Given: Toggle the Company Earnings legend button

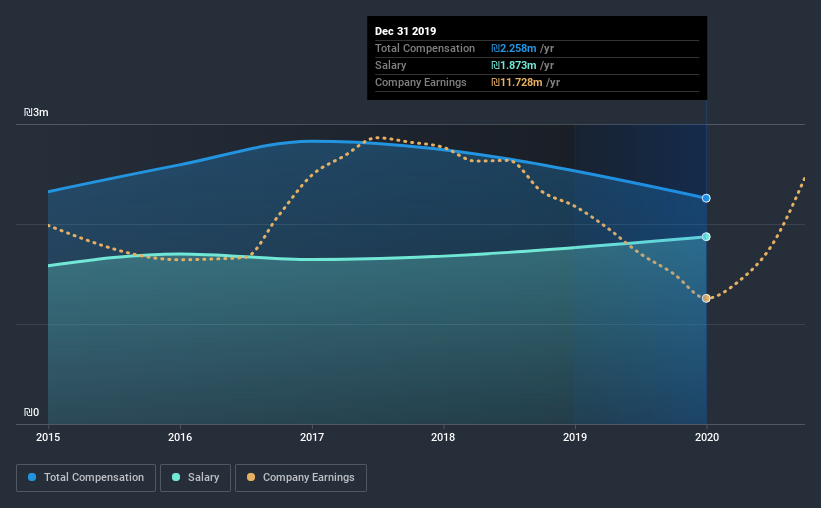Looking at the screenshot, I should (x=301, y=478).
